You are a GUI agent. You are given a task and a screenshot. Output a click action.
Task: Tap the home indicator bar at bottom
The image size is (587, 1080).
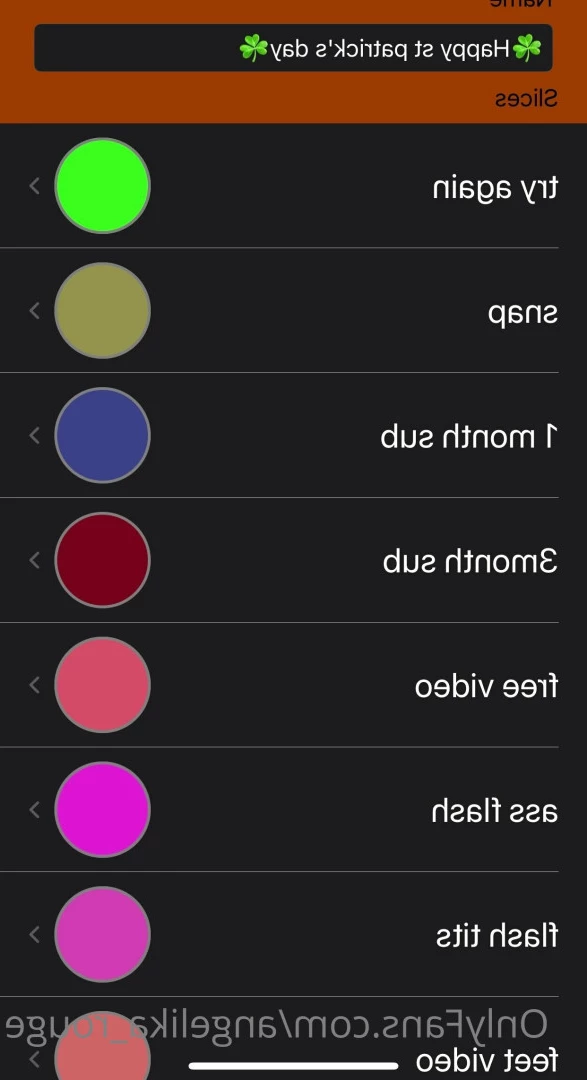(x=294, y=1066)
